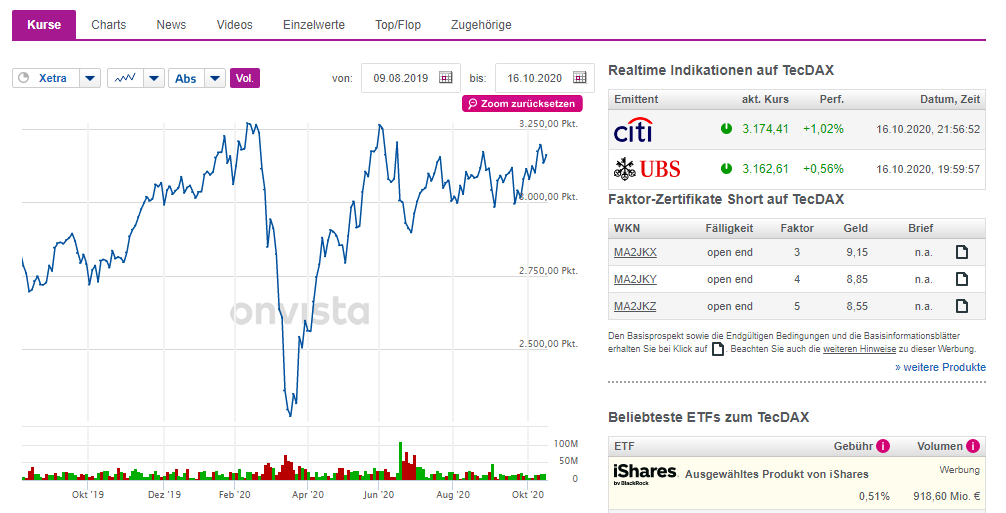Click the Gebühr info icon
This screenshot has width=1006, height=513.
[x=883, y=446]
